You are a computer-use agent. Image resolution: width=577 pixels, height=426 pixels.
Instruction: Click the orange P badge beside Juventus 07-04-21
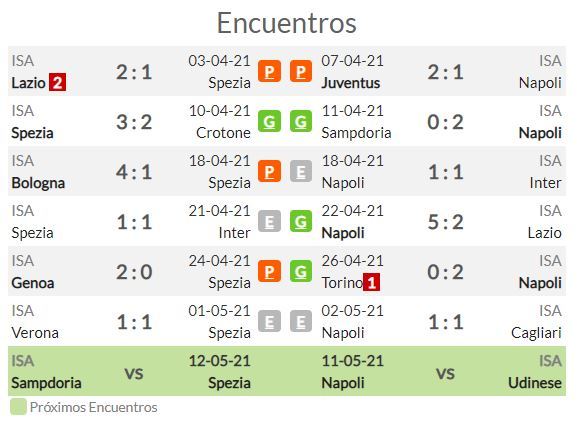(x=301, y=71)
